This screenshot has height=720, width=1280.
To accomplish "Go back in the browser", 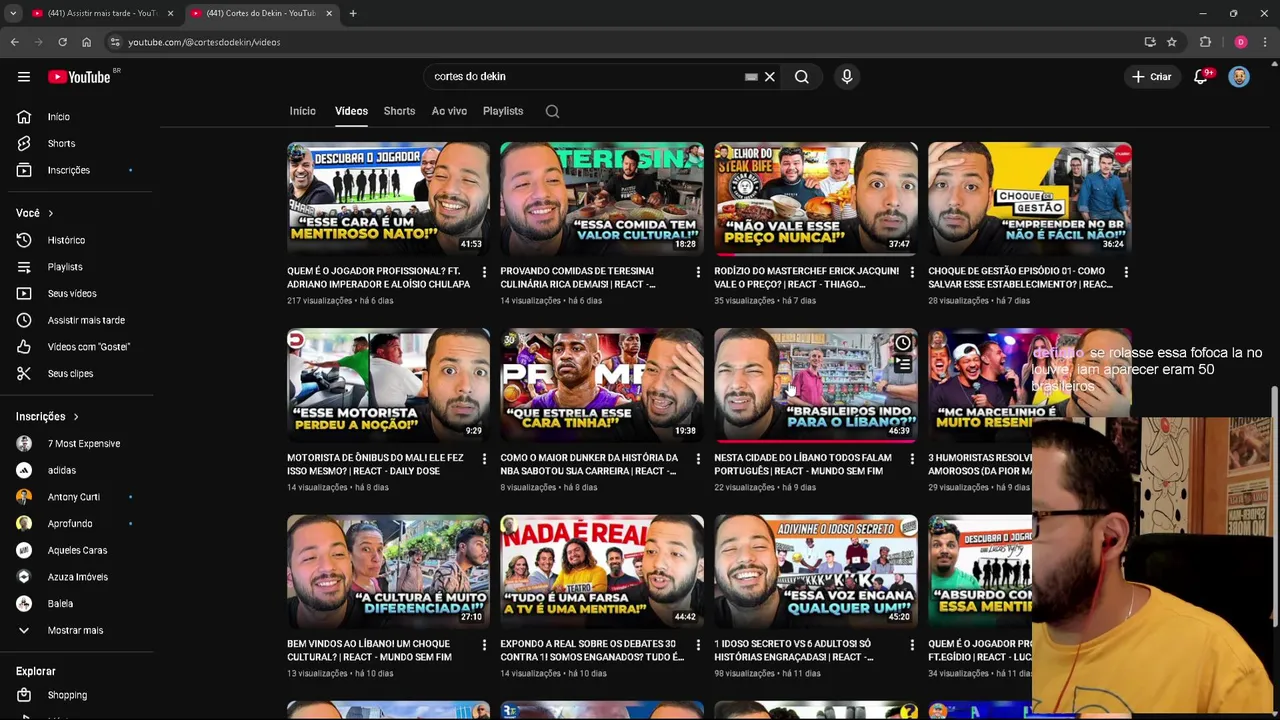I will pos(14,42).
